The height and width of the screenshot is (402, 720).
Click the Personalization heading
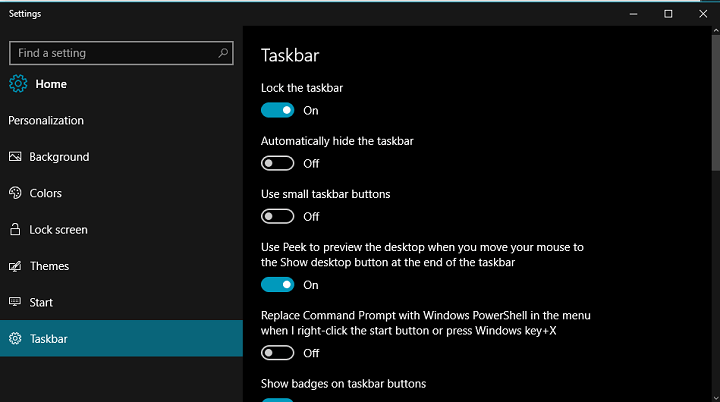(x=46, y=120)
